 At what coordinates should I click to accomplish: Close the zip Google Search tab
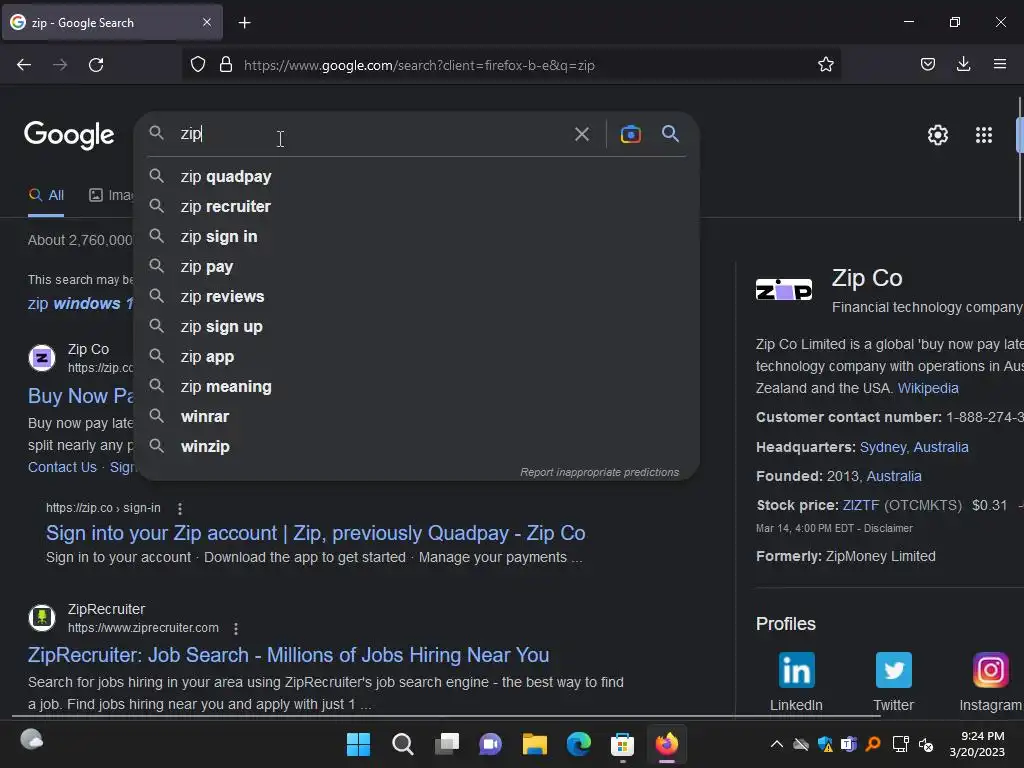point(207,22)
